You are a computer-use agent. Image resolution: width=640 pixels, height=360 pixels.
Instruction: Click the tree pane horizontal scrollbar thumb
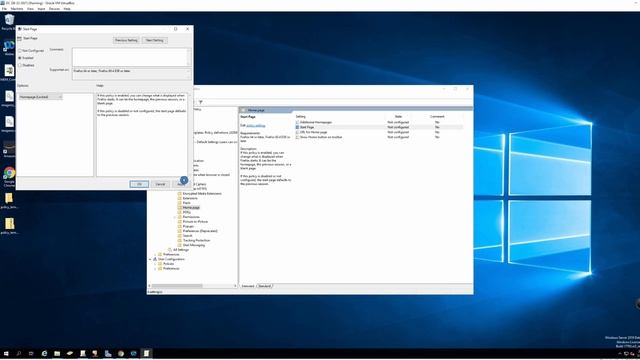click(177, 286)
